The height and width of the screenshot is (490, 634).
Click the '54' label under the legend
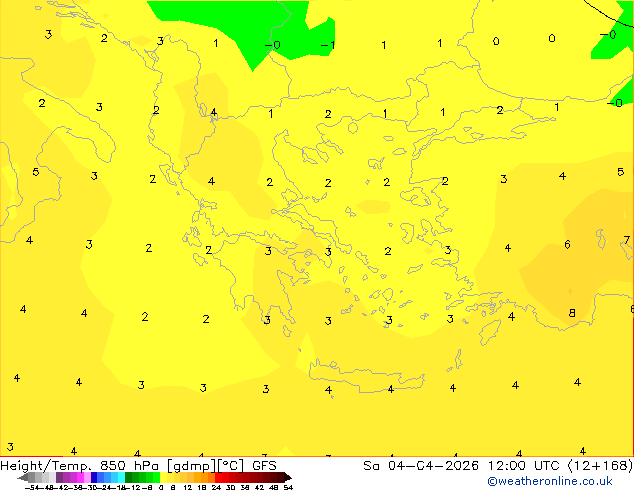pos(288,487)
